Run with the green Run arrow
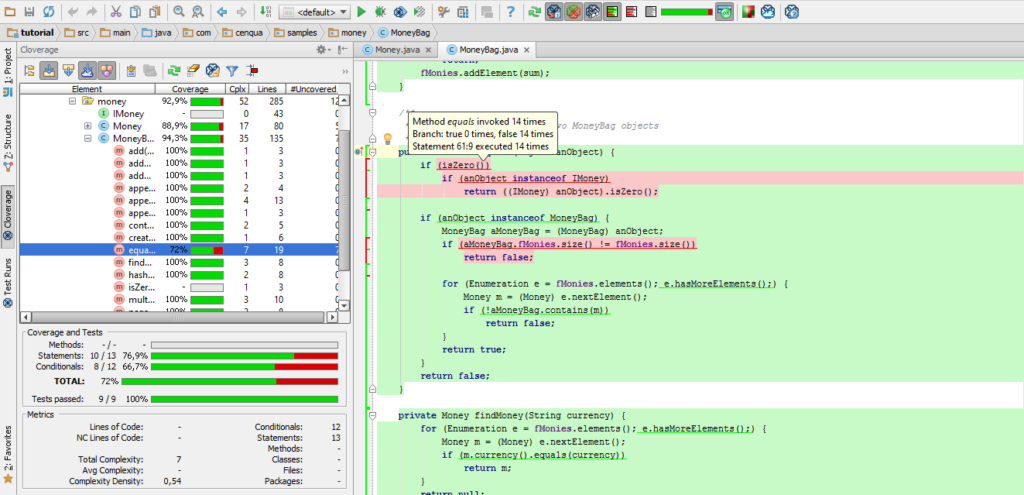This screenshot has height=495, width=1024. coord(362,11)
